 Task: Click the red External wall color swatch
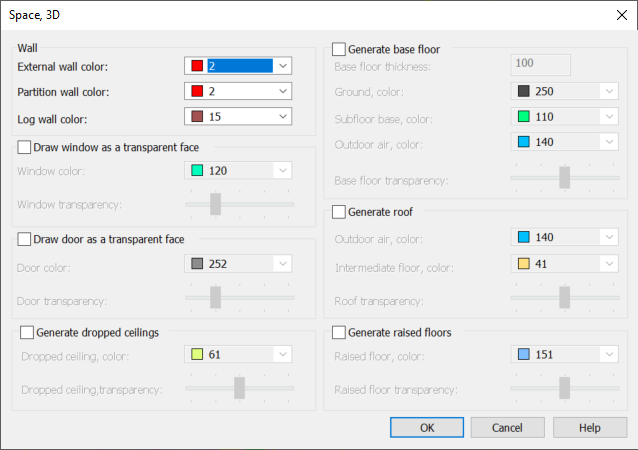pyautogui.click(x=197, y=66)
